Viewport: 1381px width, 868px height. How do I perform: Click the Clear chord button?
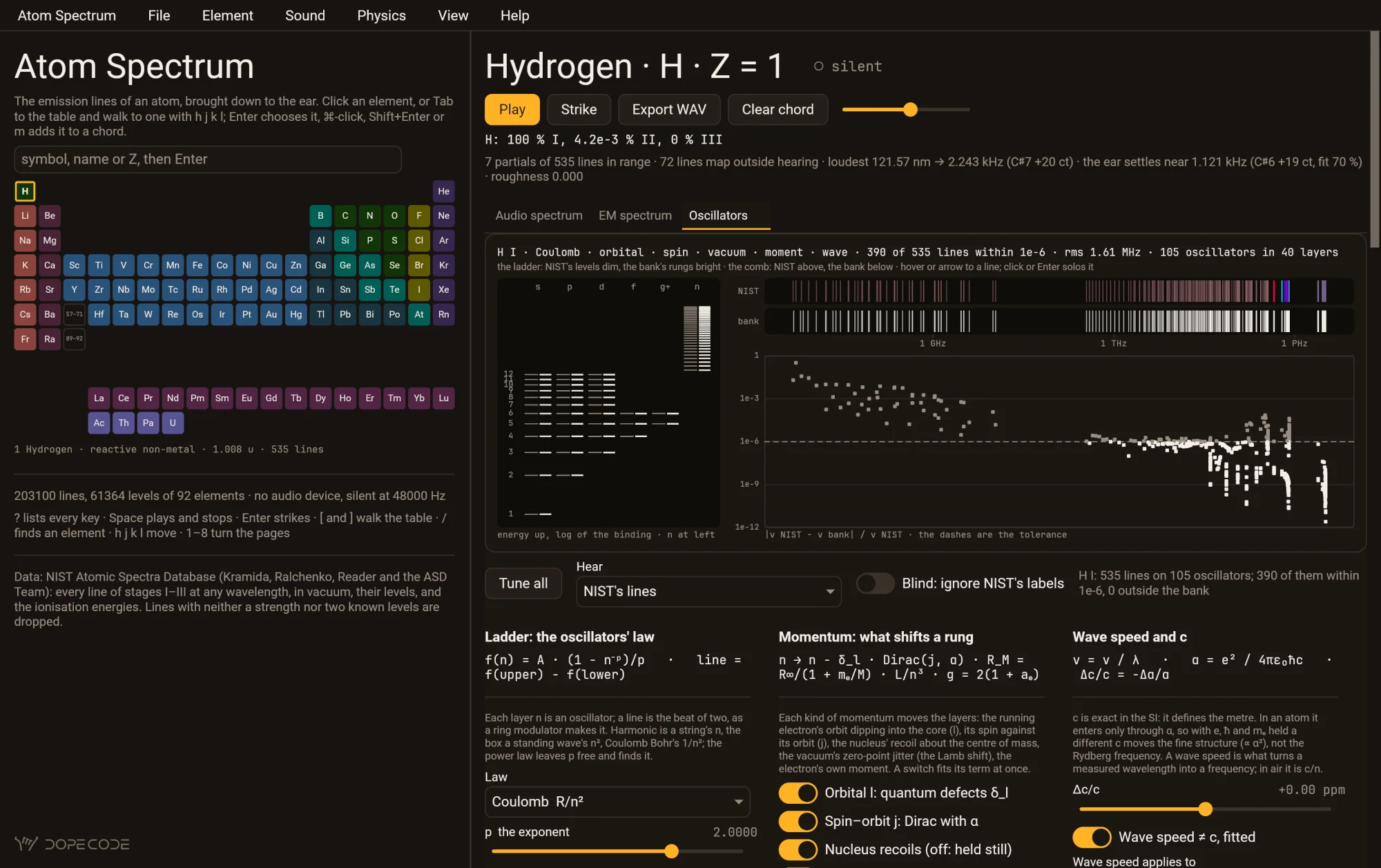point(778,110)
